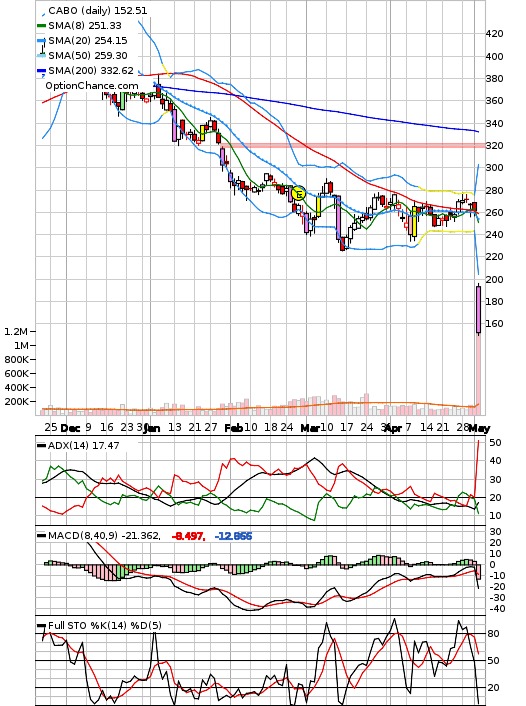The width and height of the screenshot is (526, 706).
Task: Click the 1.2M volume axis label
Action: point(16,332)
